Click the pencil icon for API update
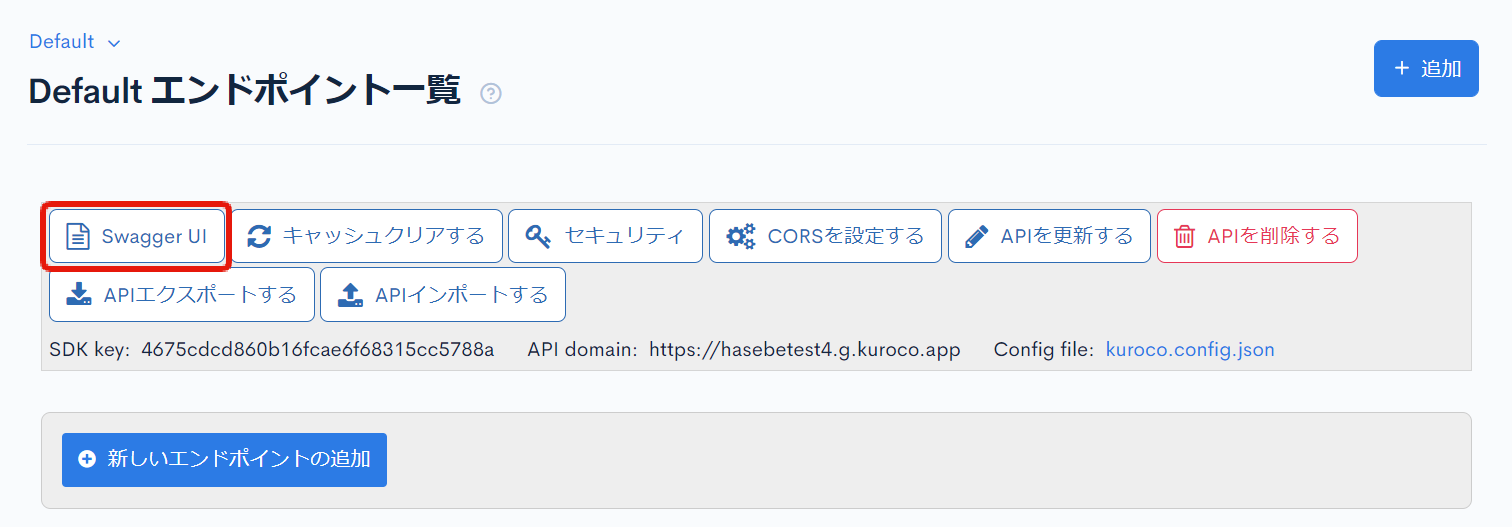This screenshot has height=527, width=1512. coord(977,236)
